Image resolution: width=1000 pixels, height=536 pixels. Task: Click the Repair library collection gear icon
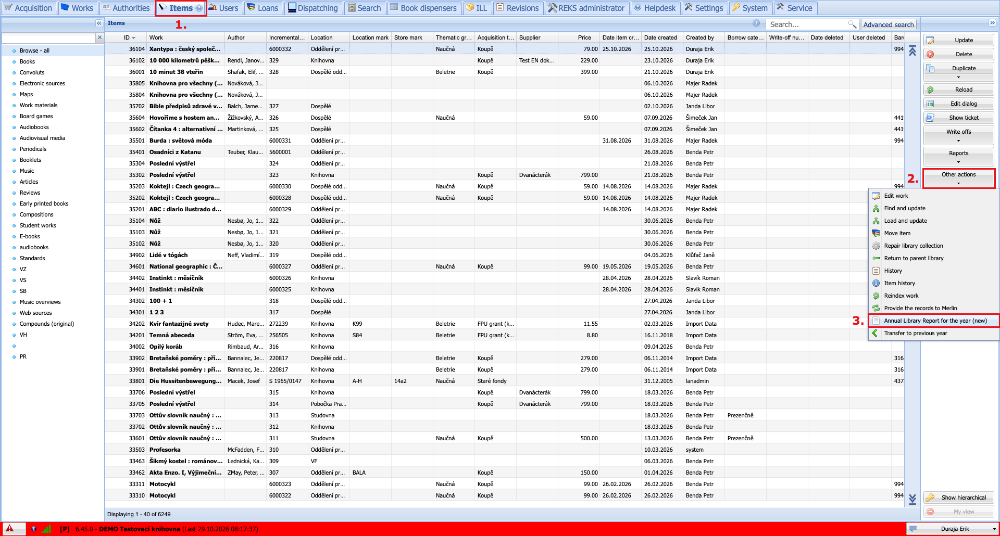[876, 246]
